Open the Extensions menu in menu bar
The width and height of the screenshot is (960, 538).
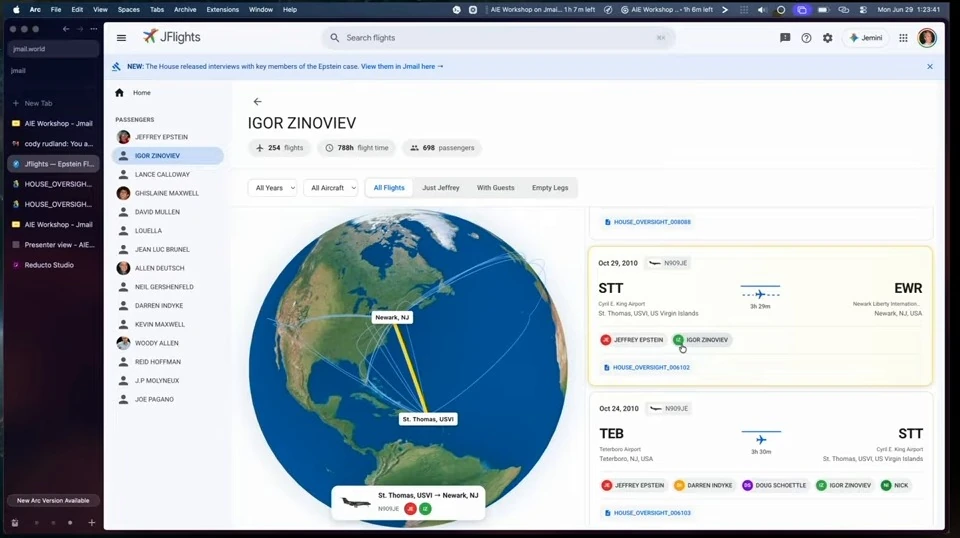[222, 10]
